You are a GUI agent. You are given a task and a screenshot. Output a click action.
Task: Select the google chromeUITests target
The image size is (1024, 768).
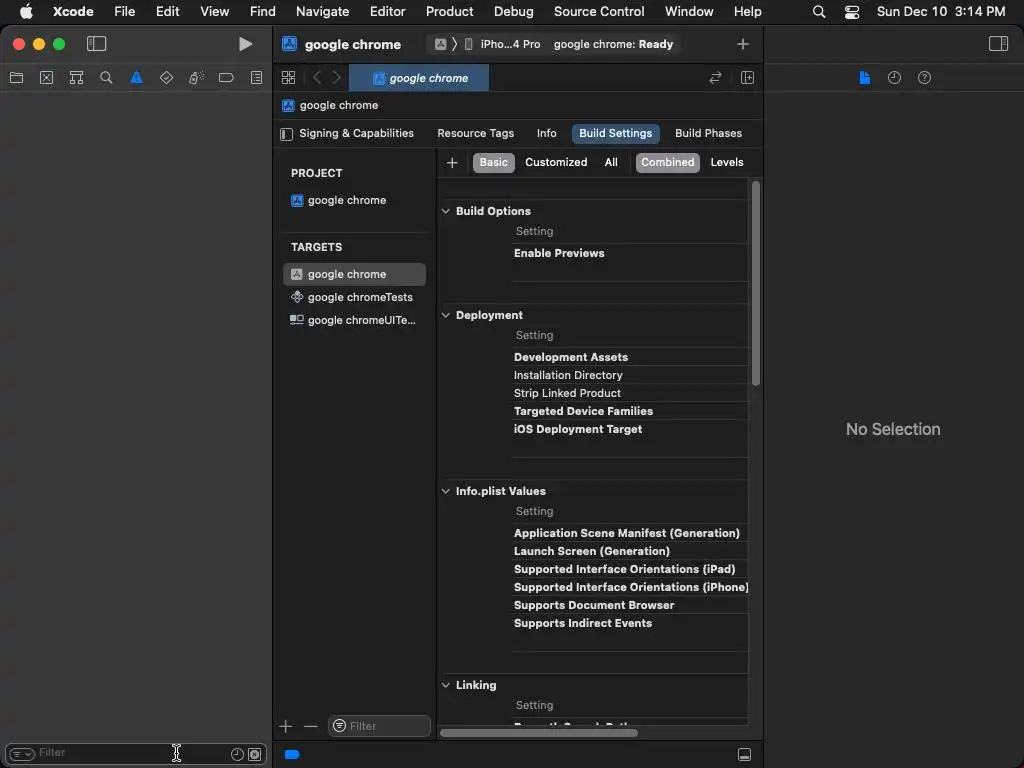(354, 320)
